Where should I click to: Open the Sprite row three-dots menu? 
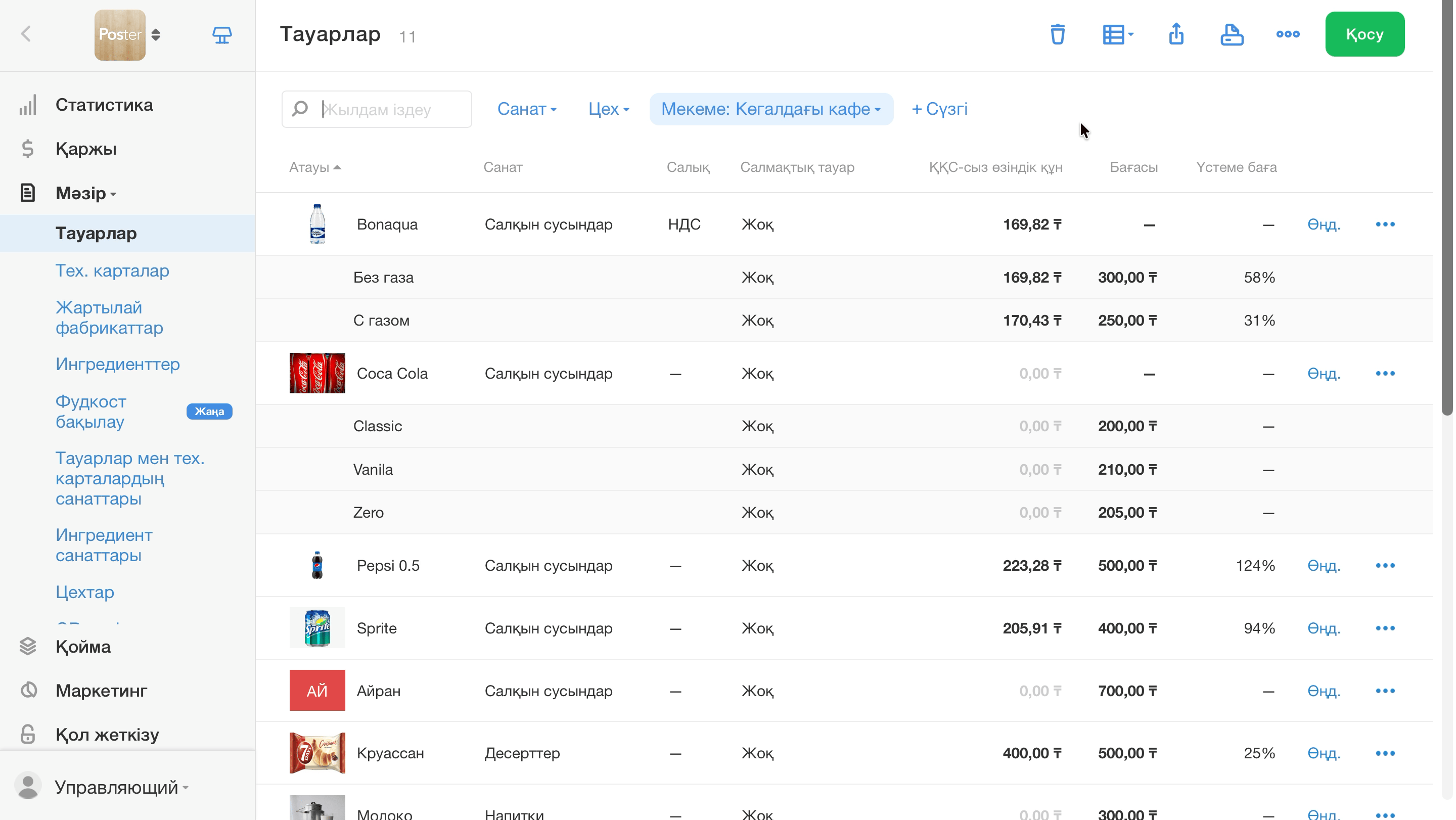tap(1385, 628)
